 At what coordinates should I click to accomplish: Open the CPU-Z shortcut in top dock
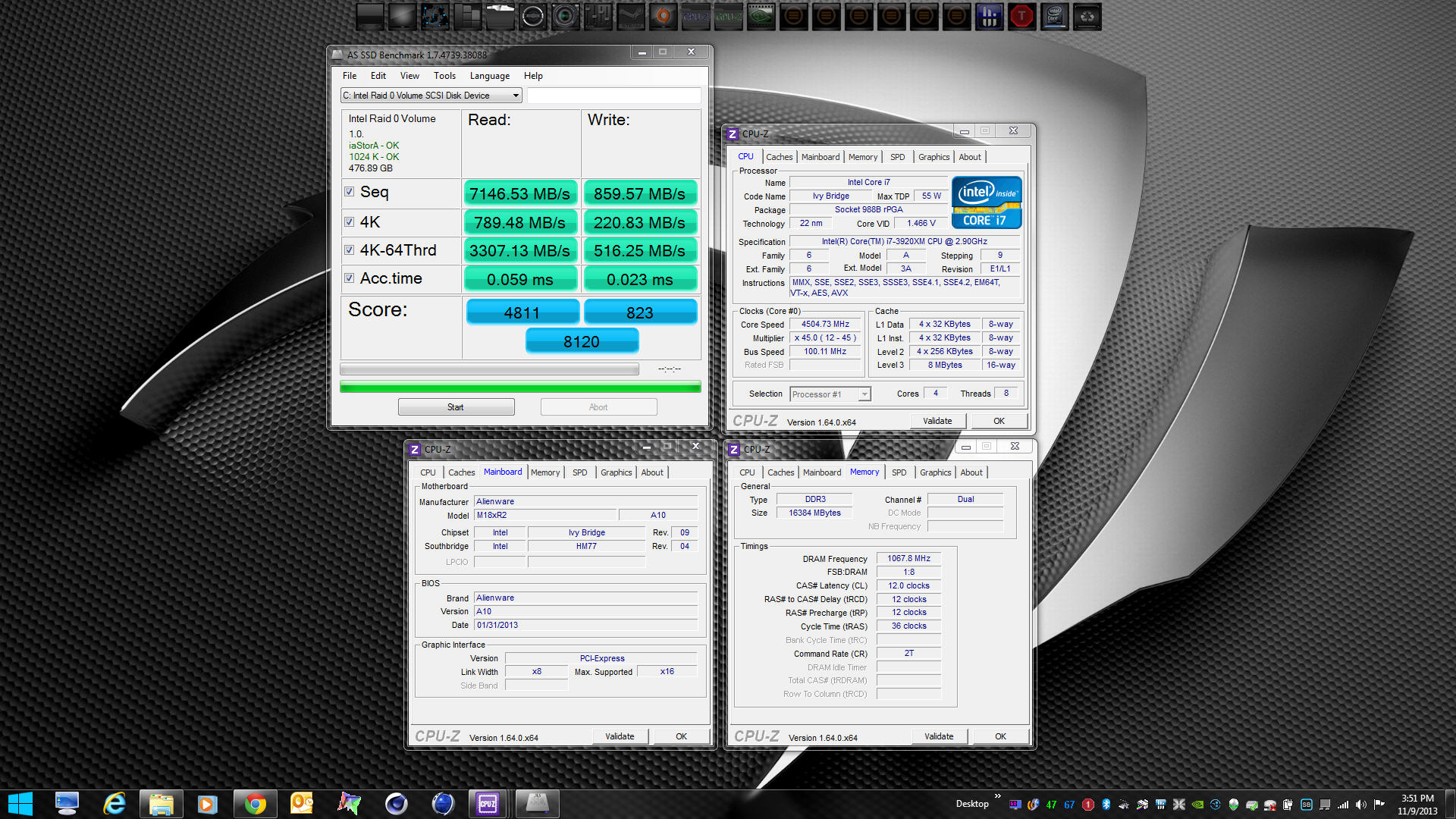pos(695,16)
